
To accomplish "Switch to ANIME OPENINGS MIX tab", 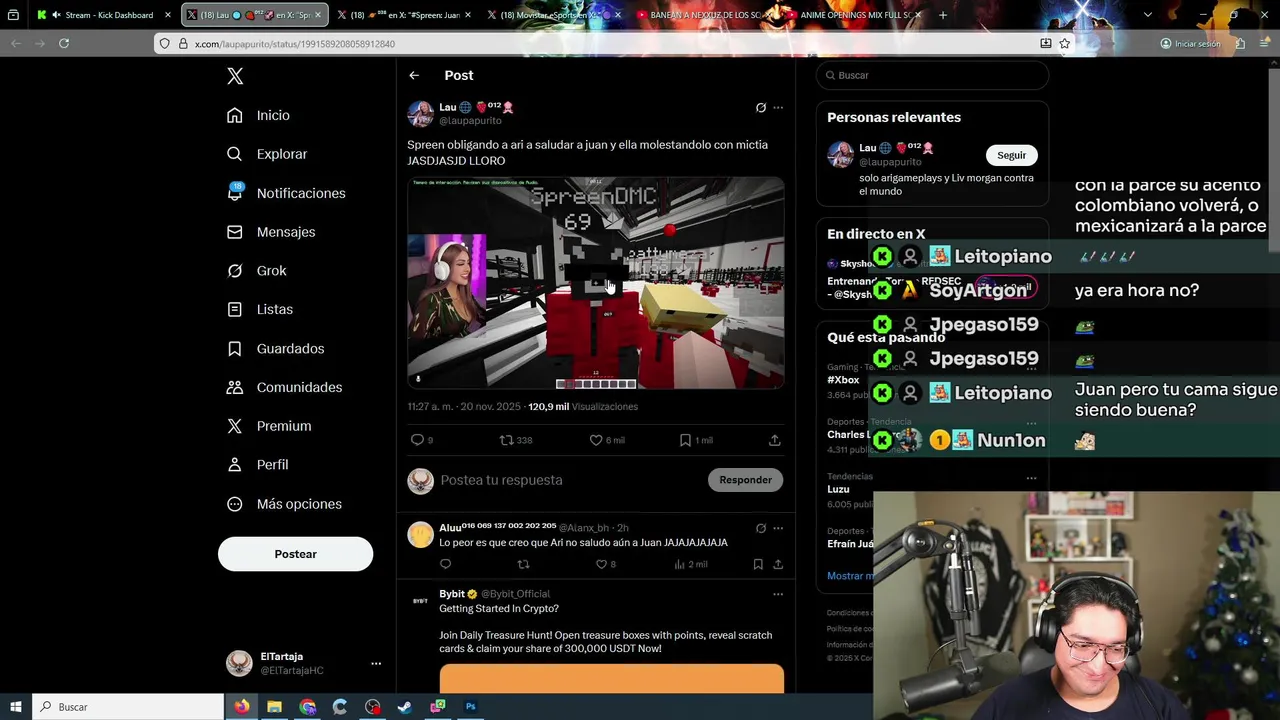I will click(x=855, y=15).
